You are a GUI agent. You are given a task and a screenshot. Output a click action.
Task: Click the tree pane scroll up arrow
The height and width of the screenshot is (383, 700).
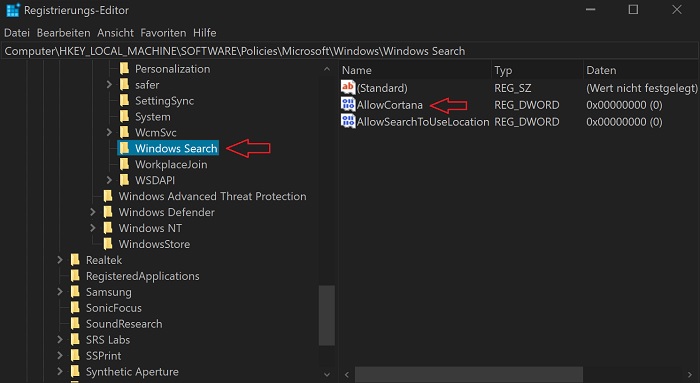[327, 69]
